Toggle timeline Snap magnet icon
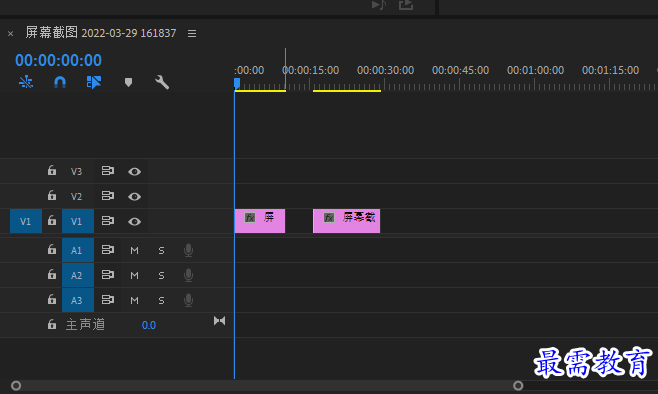The image size is (658, 394). click(60, 82)
